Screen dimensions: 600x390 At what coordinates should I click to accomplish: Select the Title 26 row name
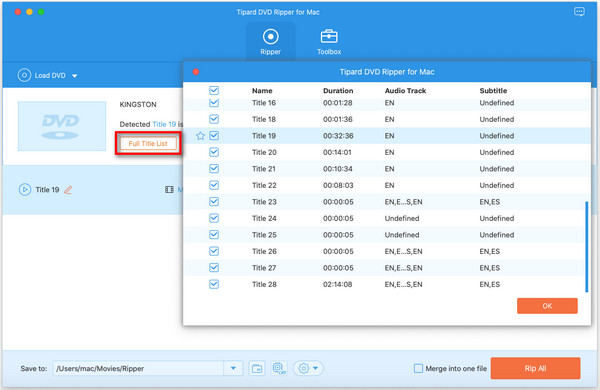pyautogui.click(x=264, y=251)
